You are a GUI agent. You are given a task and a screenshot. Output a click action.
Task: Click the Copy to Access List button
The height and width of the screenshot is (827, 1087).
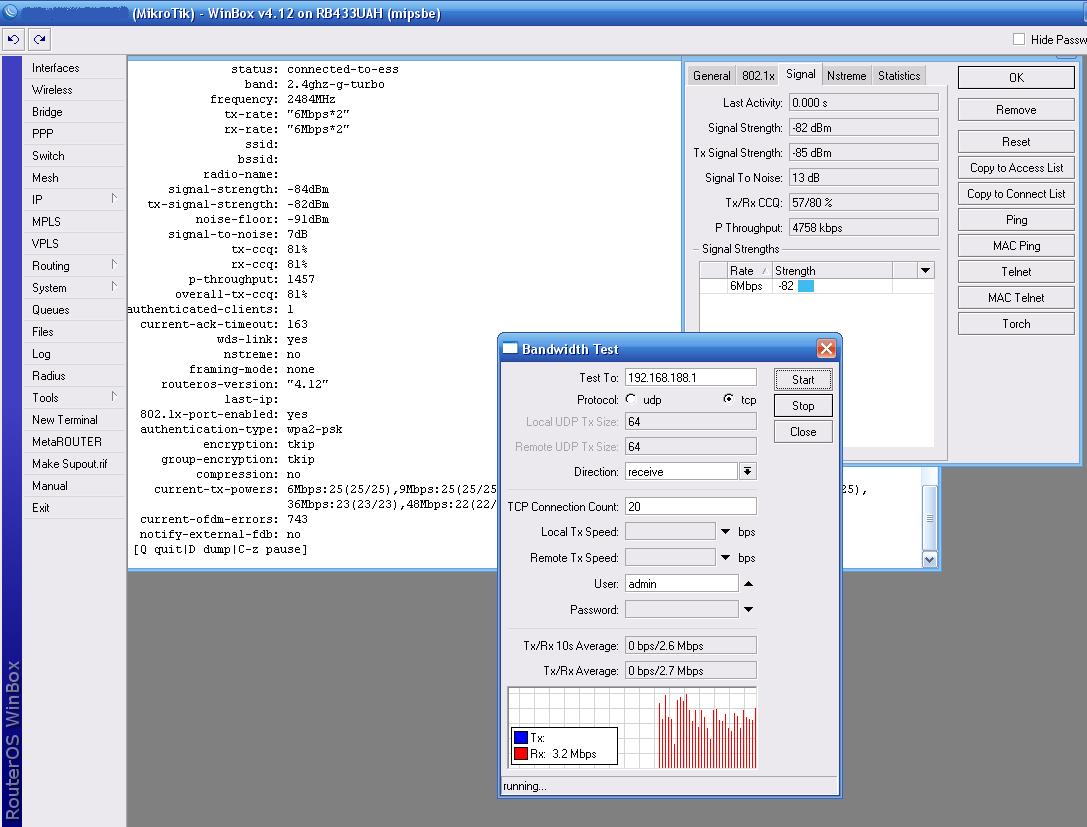click(x=1016, y=168)
